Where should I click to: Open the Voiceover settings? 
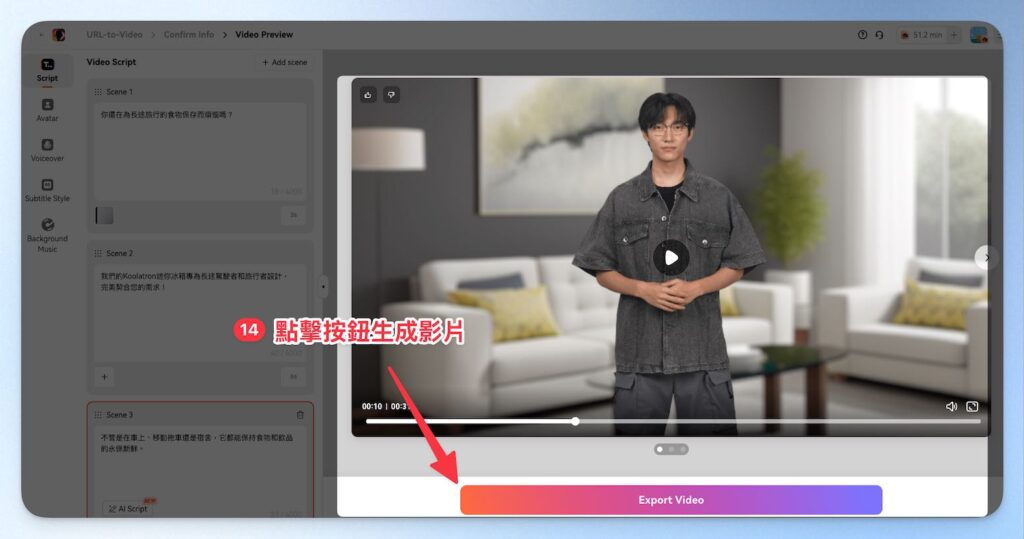(47, 150)
